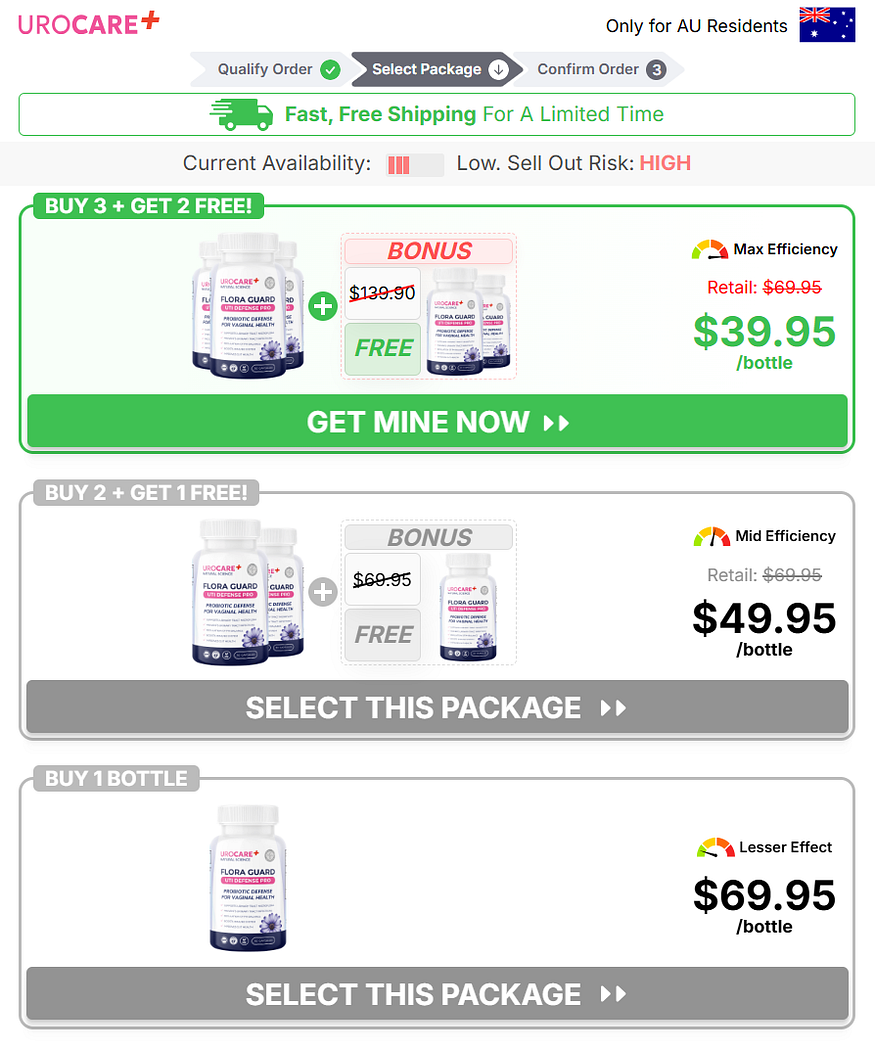Click the BUY 3 + GET 2 FREE label
The height and width of the screenshot is (1042, 875).
click(x=148, y=206)
